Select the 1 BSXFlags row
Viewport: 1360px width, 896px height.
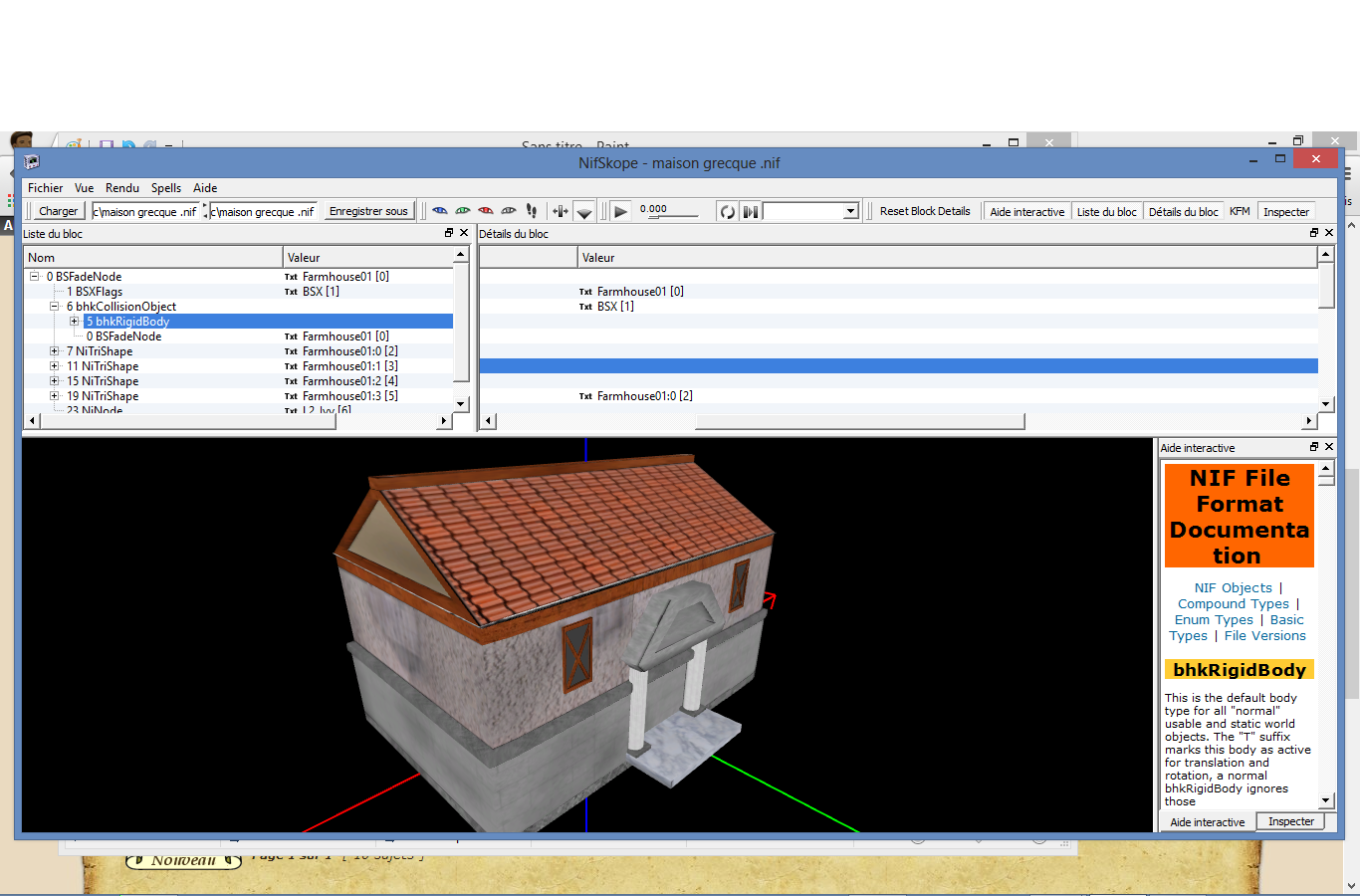(239, 292)
